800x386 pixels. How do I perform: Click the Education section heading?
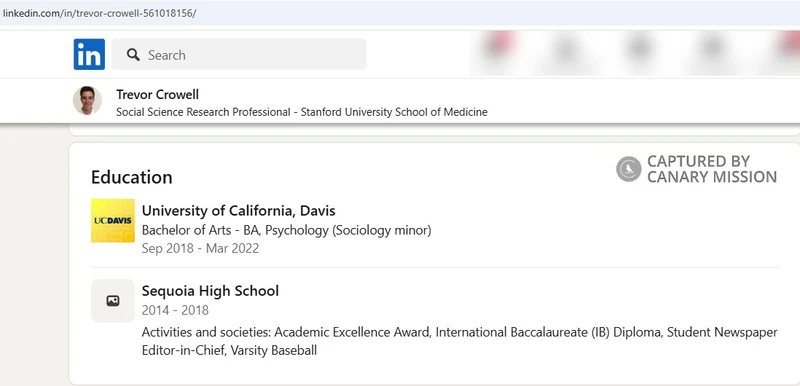(x=132, y=177)
